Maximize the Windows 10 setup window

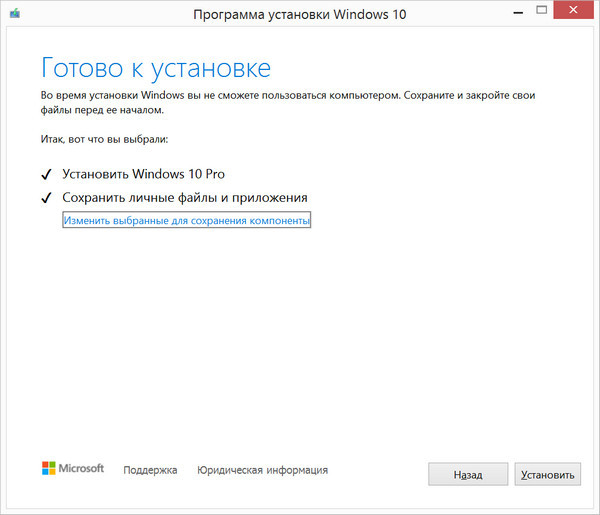click(541, 10)
